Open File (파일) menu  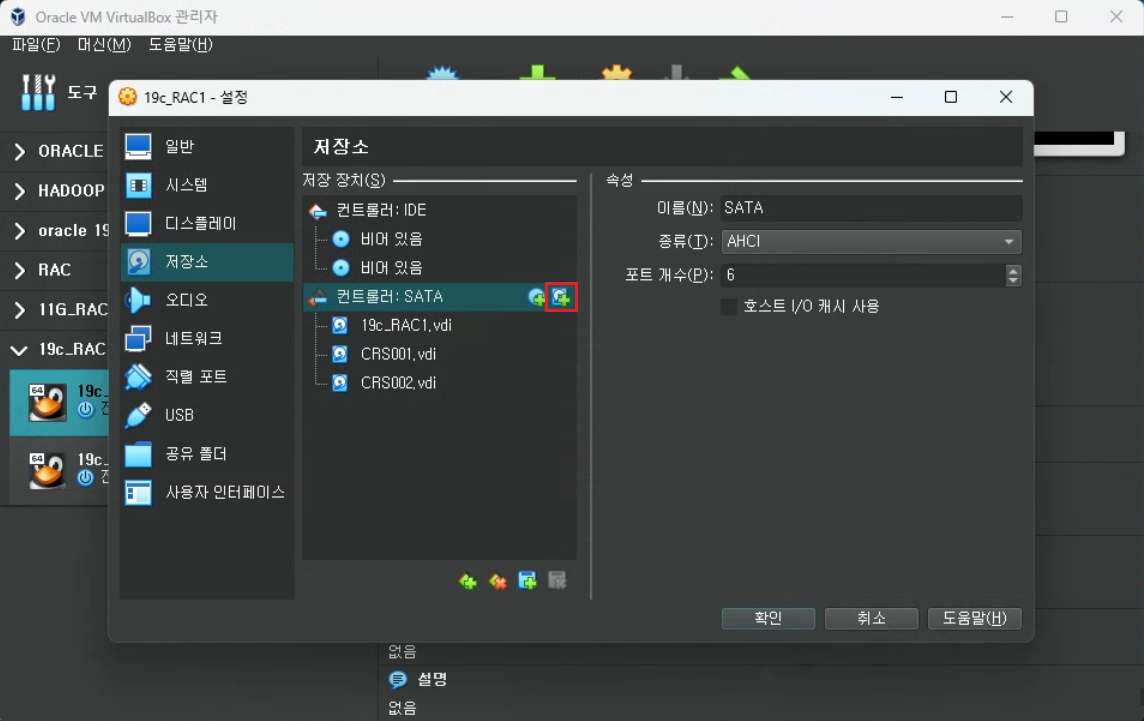(36, 45)
